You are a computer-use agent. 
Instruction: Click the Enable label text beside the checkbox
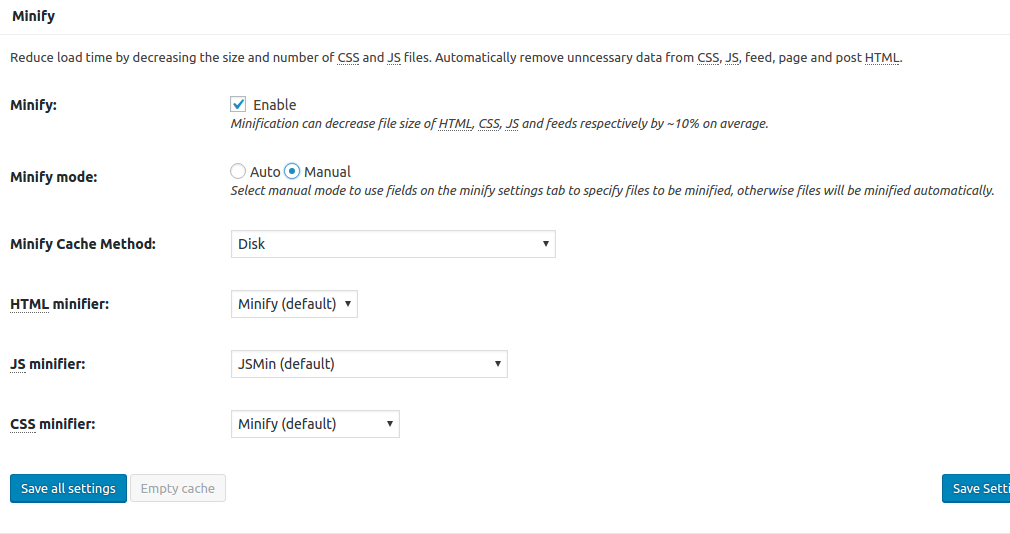[x=274, y=104]
